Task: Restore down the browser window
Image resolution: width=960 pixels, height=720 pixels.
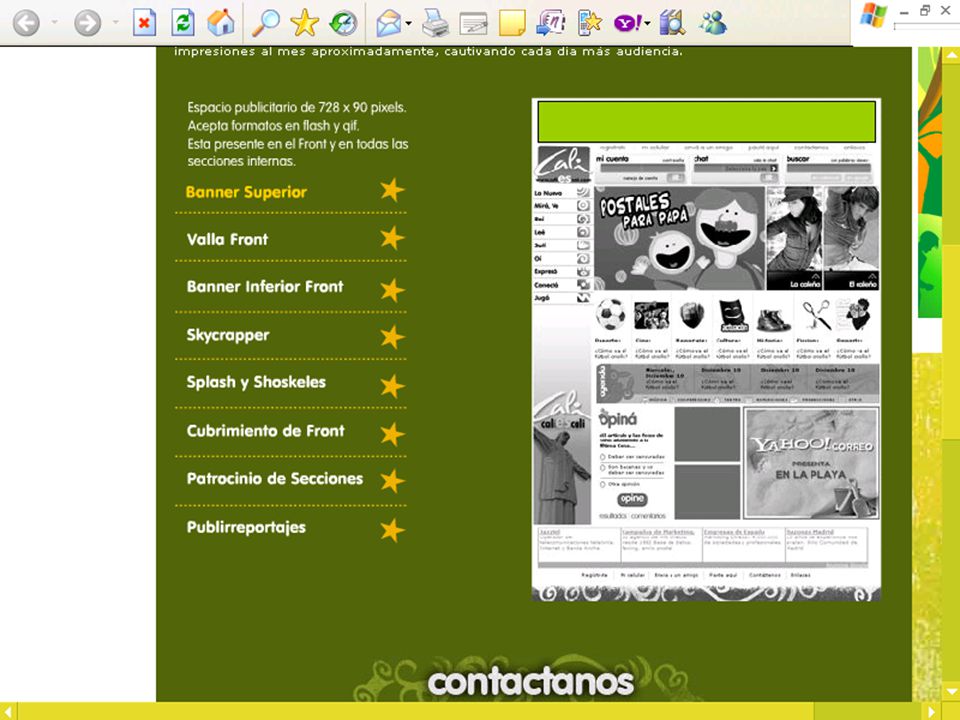Action: click(x=925, y=10)
